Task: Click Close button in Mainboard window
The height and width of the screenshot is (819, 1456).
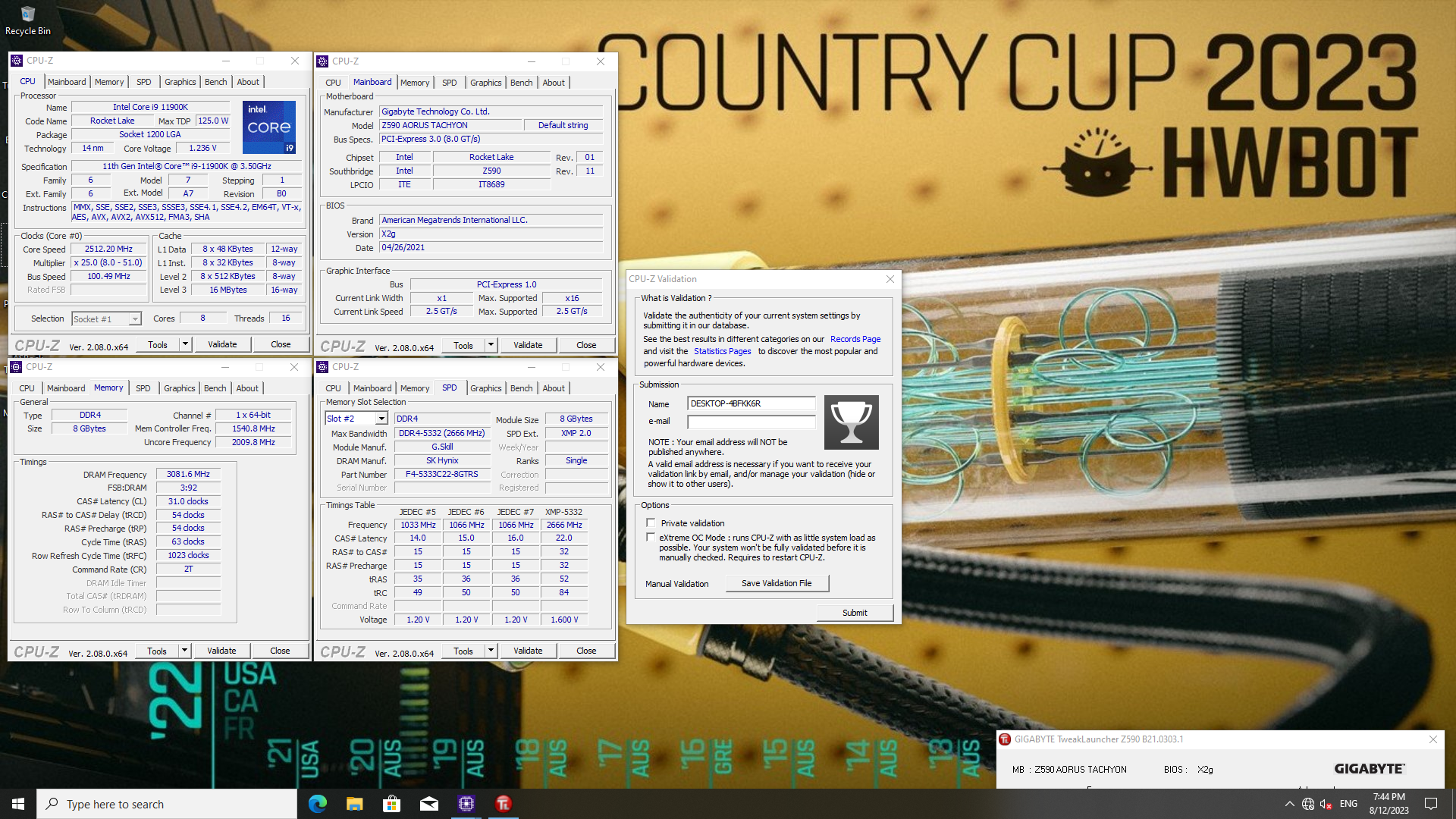Action: click(x=586, y=345)
